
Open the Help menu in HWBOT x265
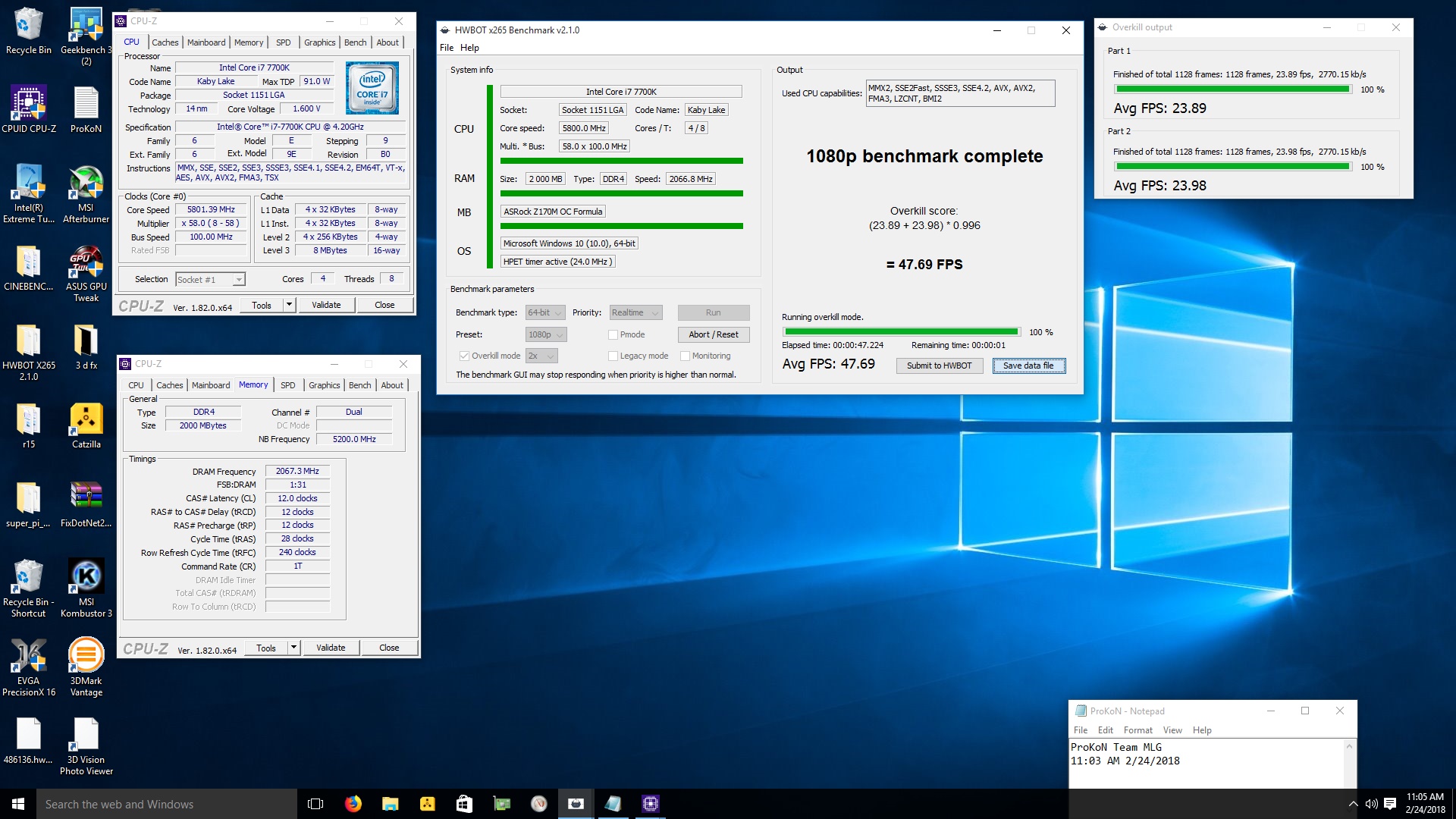(x=469, y=48)
